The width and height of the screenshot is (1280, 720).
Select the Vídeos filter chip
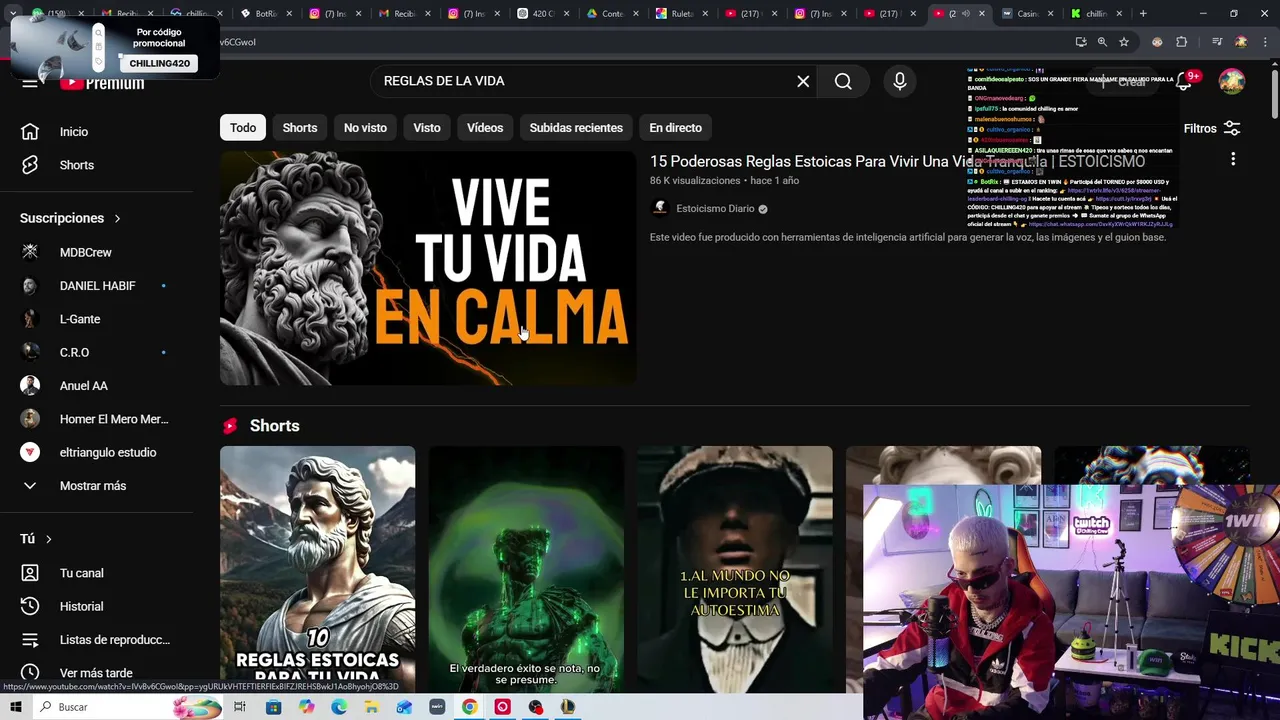click(485, 128)
